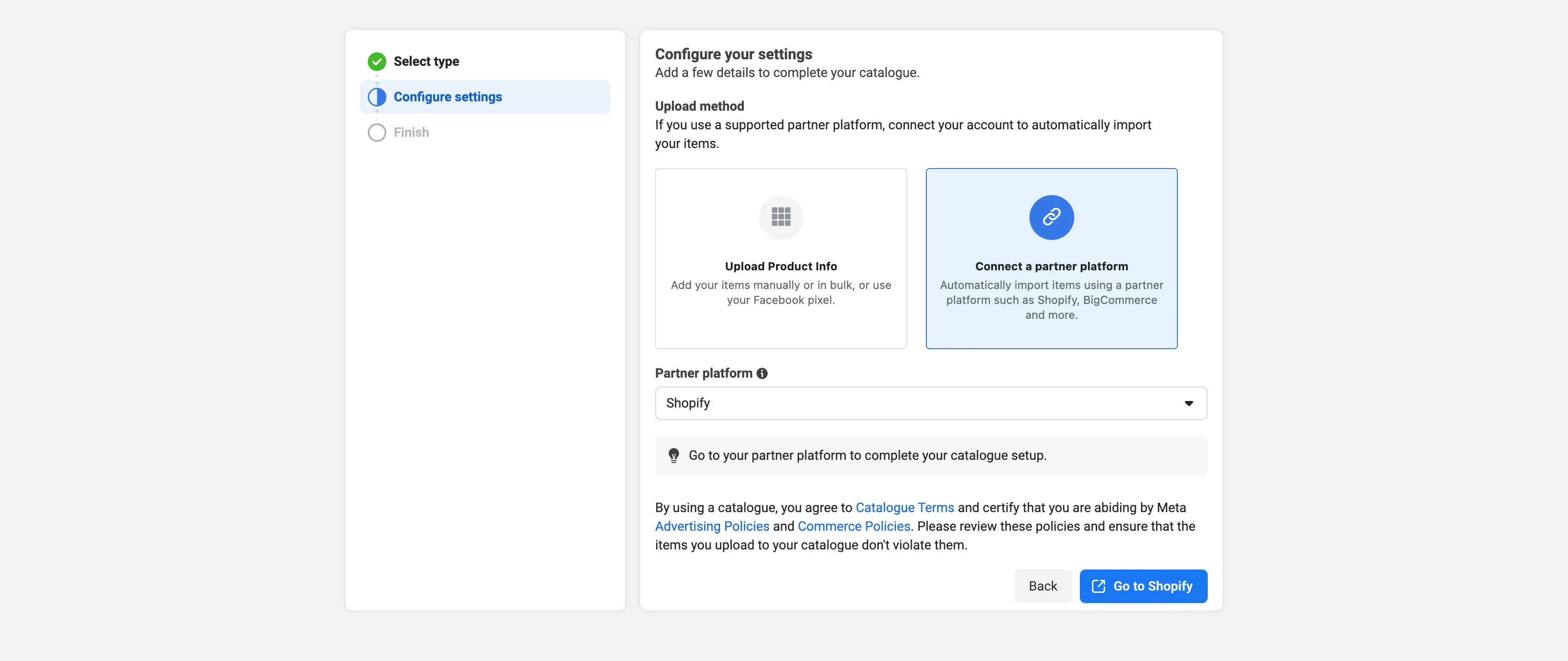The image size is (1568, 661).
Task: Click the dropdown arrow in the Partner platform field
Action: 1188,403
